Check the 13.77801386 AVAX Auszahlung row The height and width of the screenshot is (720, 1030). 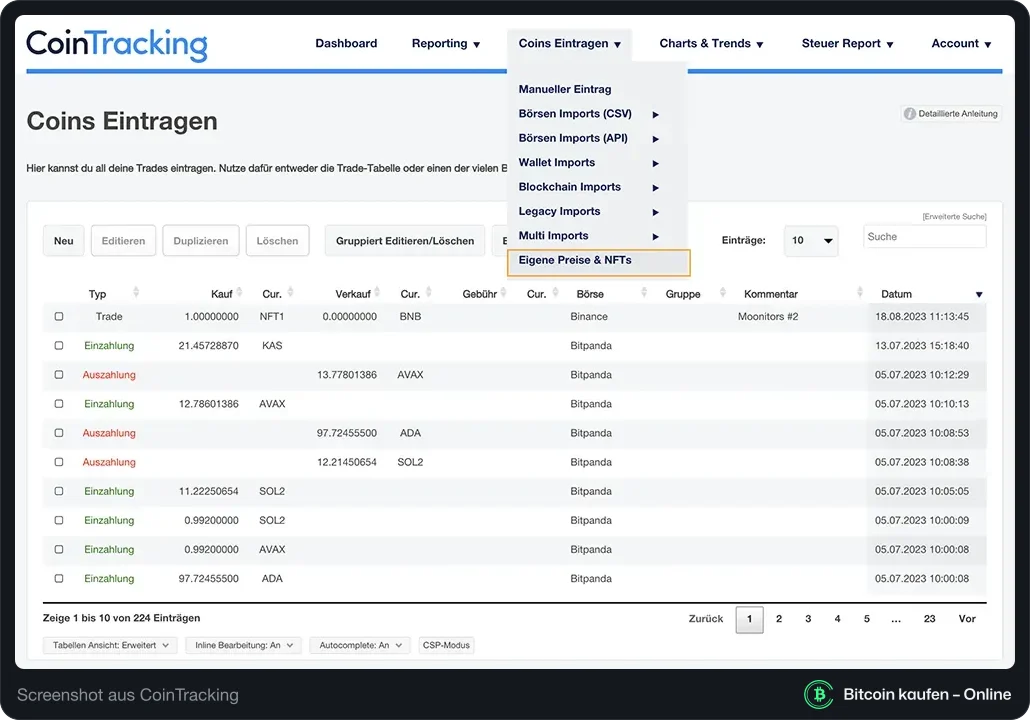pos(59,374)
